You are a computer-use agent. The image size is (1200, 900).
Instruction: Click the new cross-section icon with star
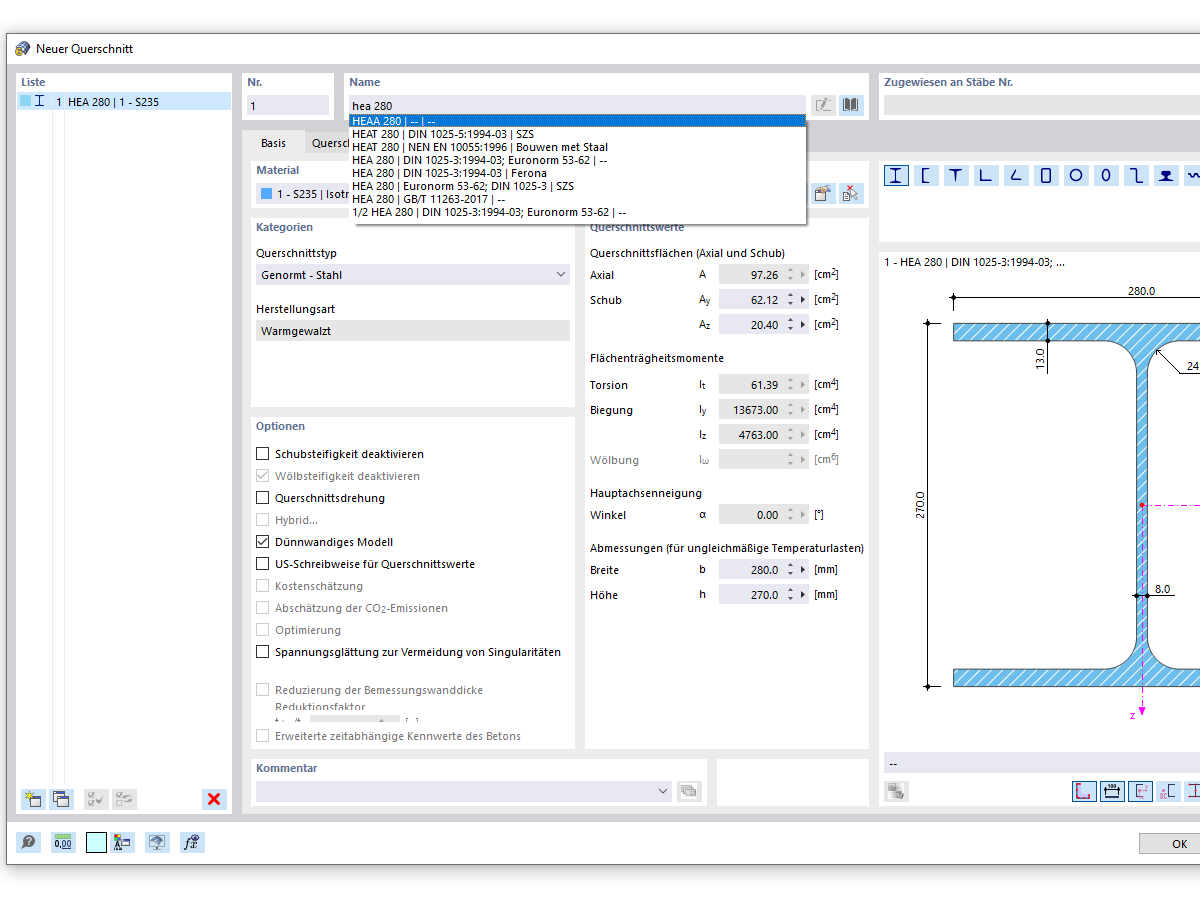tap(33, 799)
